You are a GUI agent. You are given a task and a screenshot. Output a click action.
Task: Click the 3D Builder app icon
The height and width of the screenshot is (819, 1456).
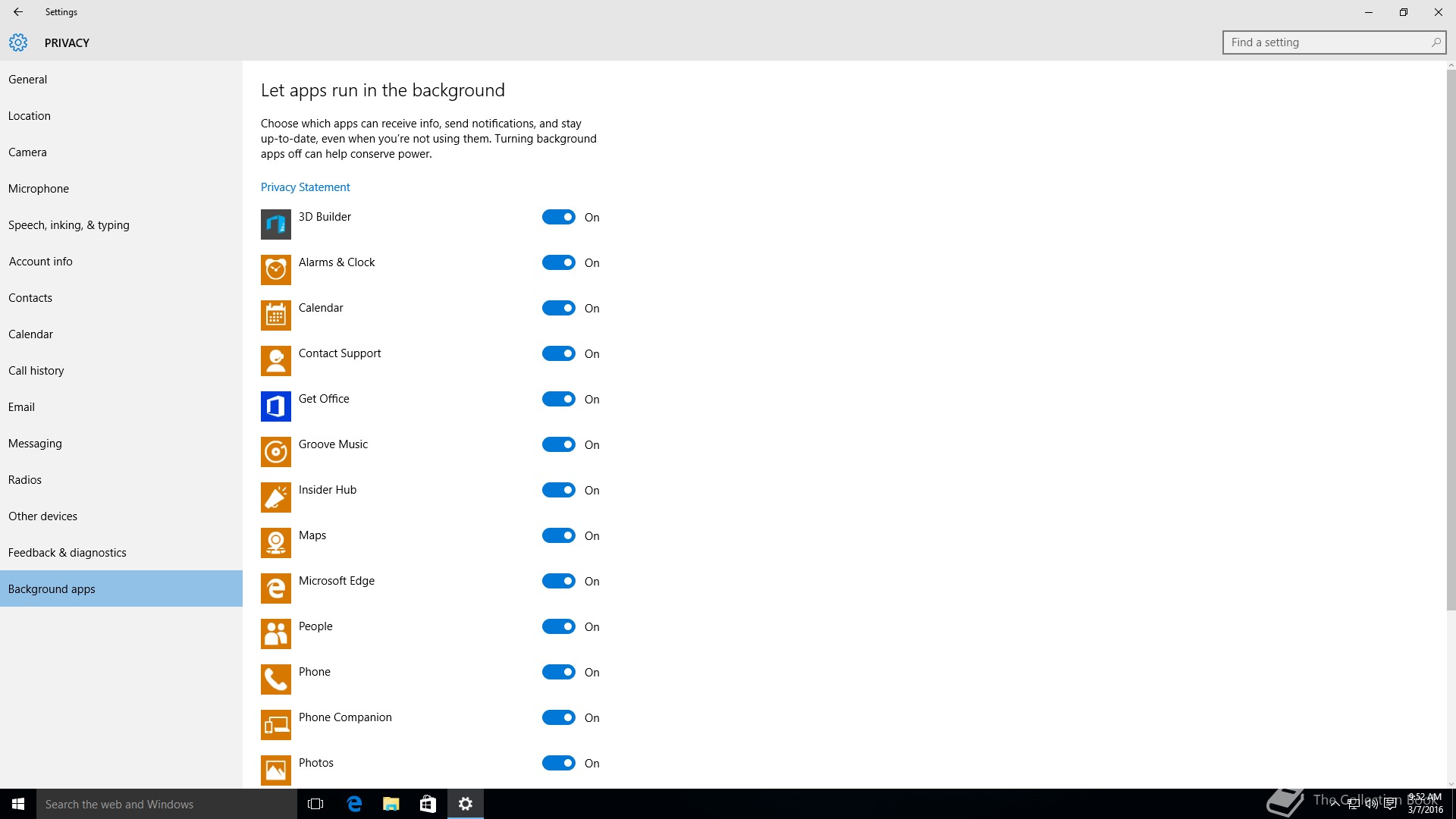[x=276, y=224]
